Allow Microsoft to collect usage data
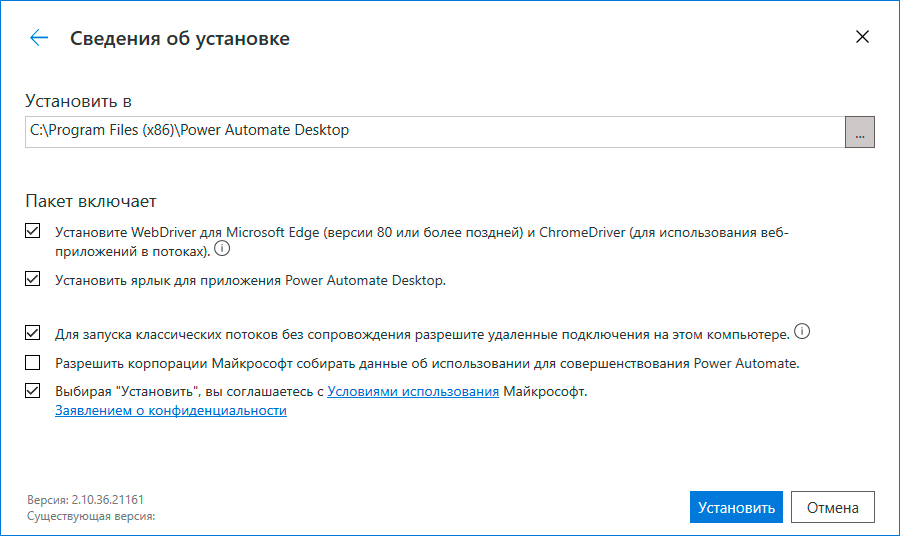Viewport: 900px width, 536px height. (x=33, y=362)
